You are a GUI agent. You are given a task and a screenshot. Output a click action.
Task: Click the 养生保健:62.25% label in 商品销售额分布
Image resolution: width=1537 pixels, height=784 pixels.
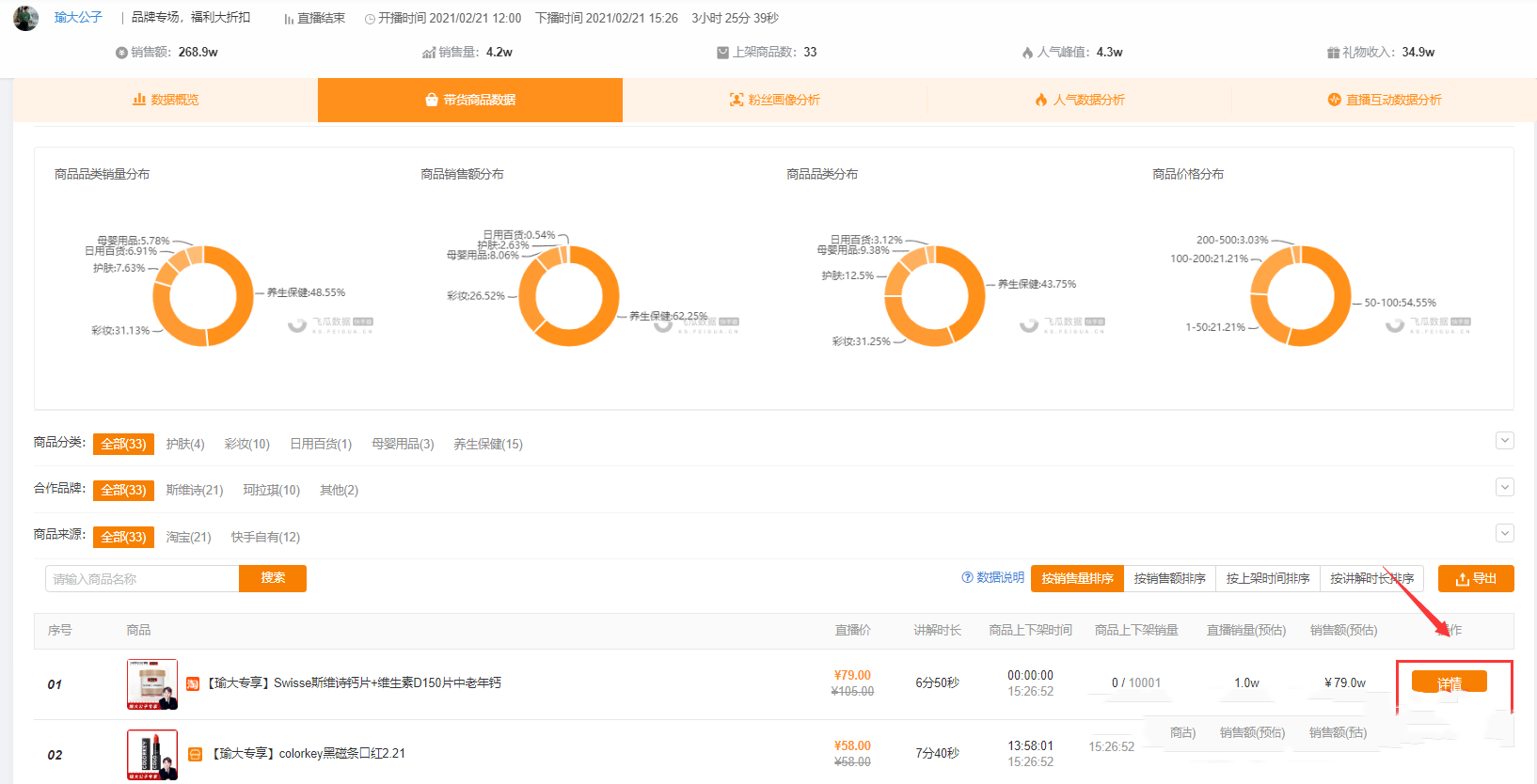coord(668,316)
